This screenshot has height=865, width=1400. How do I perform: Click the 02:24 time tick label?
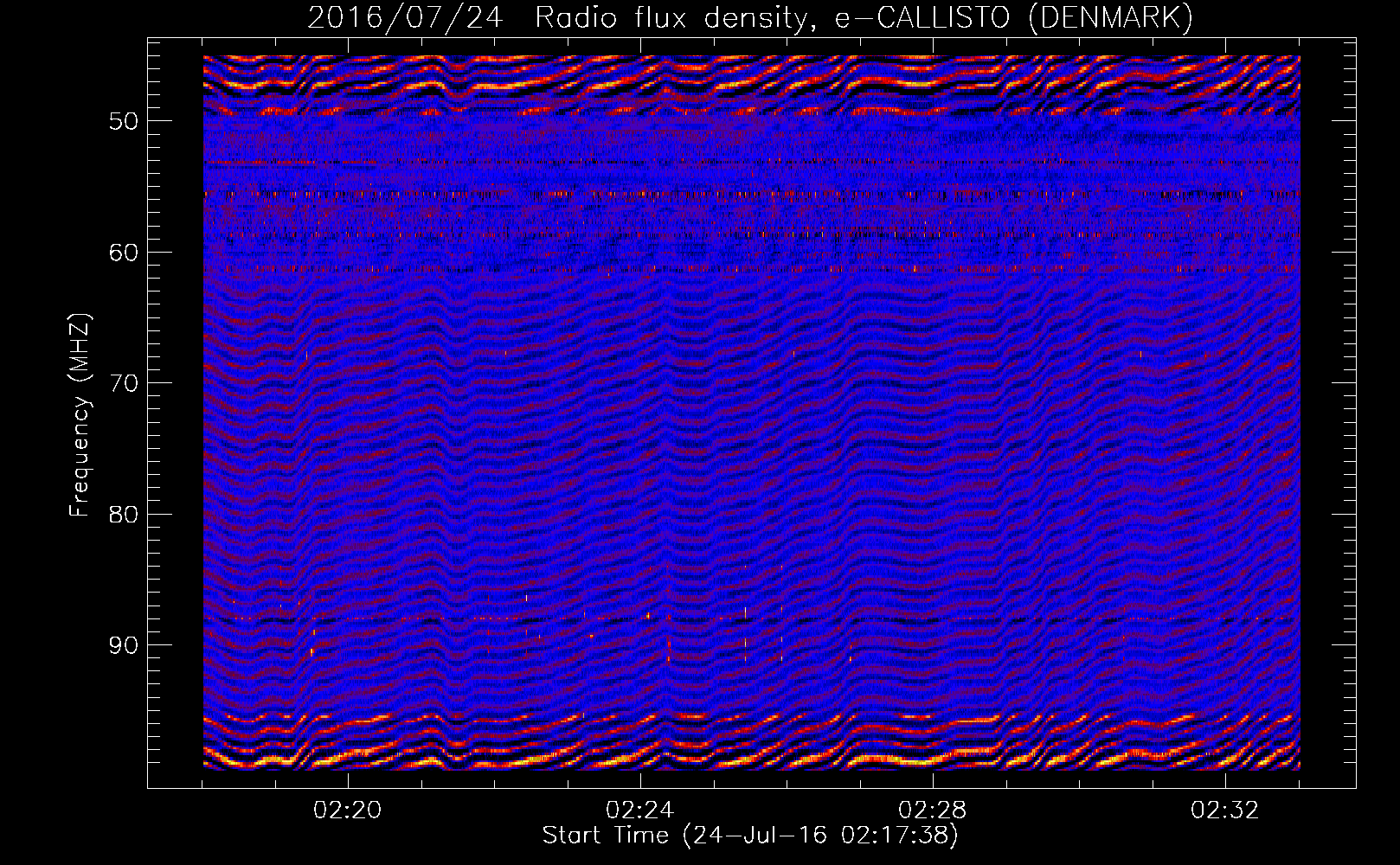tap(640, 811)
